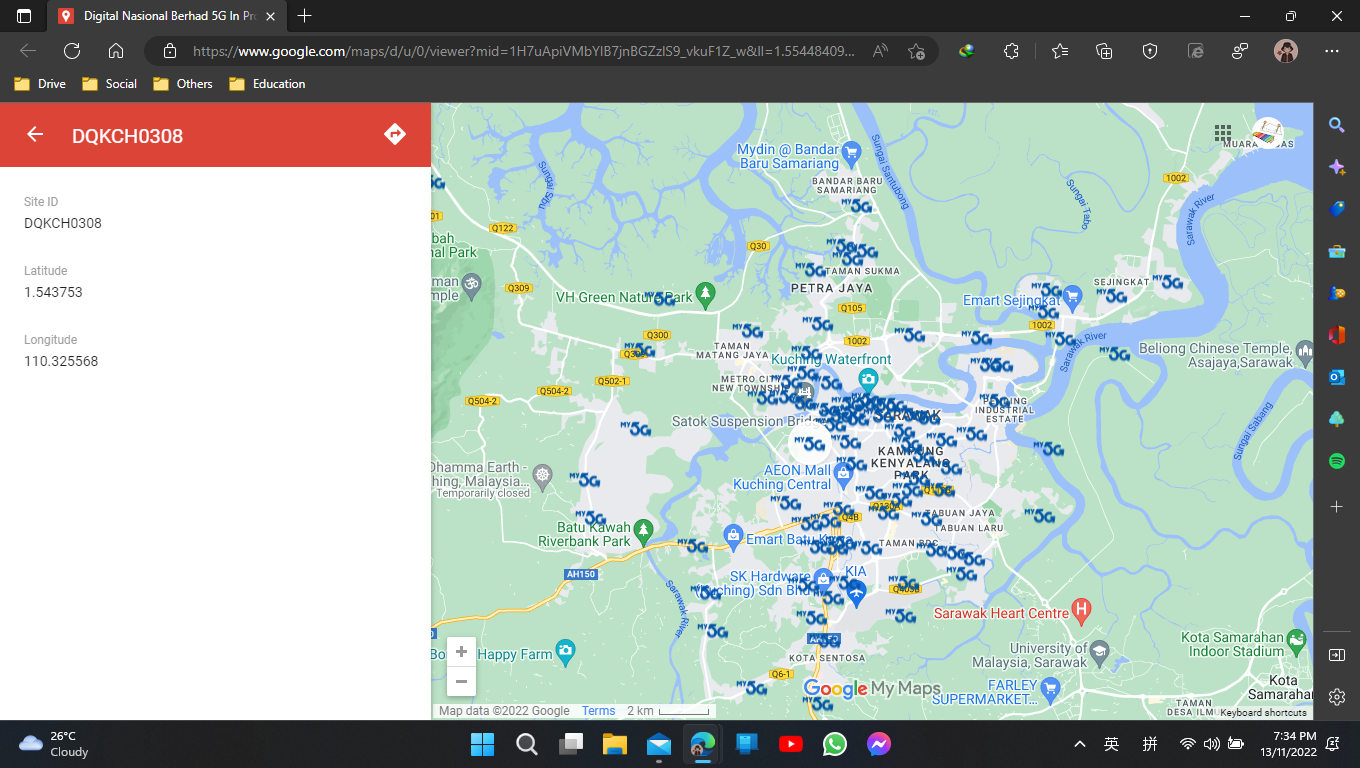Open the Education bookmarks folder
The width and height of the screenshot is (1360, 768).
(x=267, y=84)
